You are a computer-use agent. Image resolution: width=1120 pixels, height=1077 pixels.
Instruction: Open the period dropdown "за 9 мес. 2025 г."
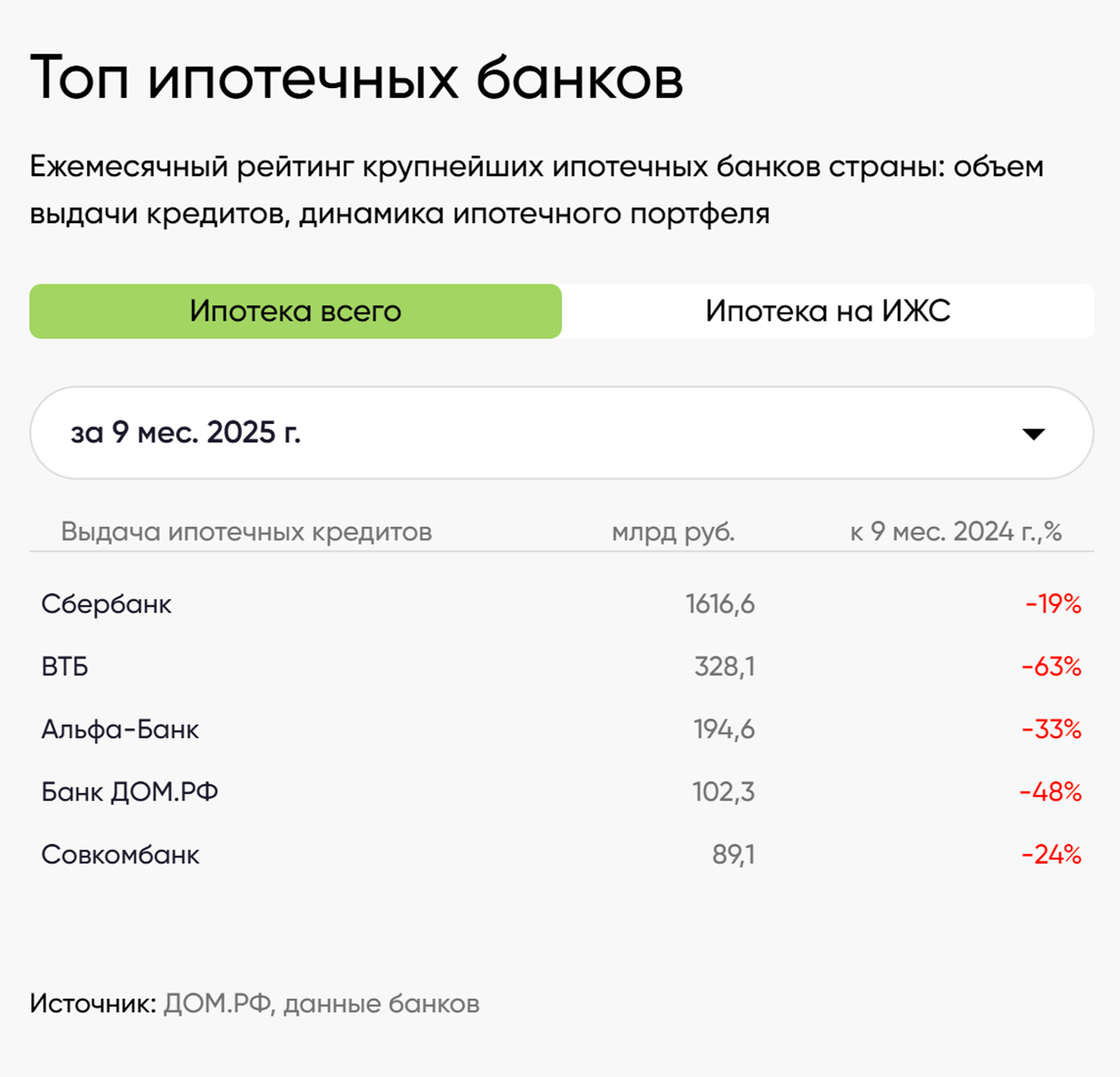(560, 433)
